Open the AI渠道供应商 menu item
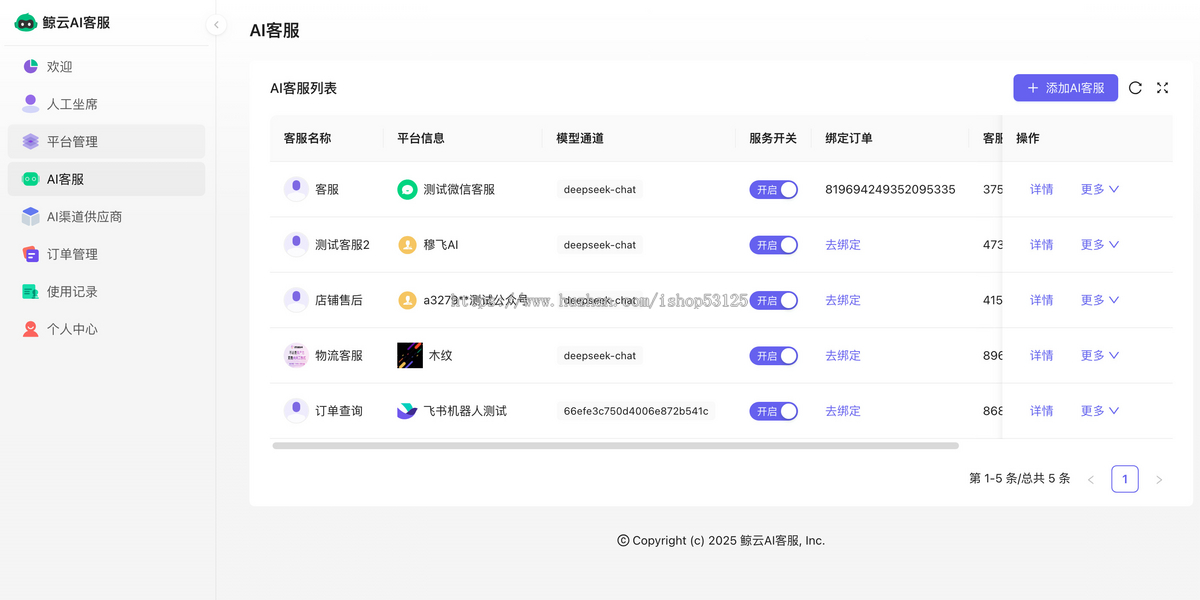The height and width of the screenshot is (600, 1200). tap(106, 216)
